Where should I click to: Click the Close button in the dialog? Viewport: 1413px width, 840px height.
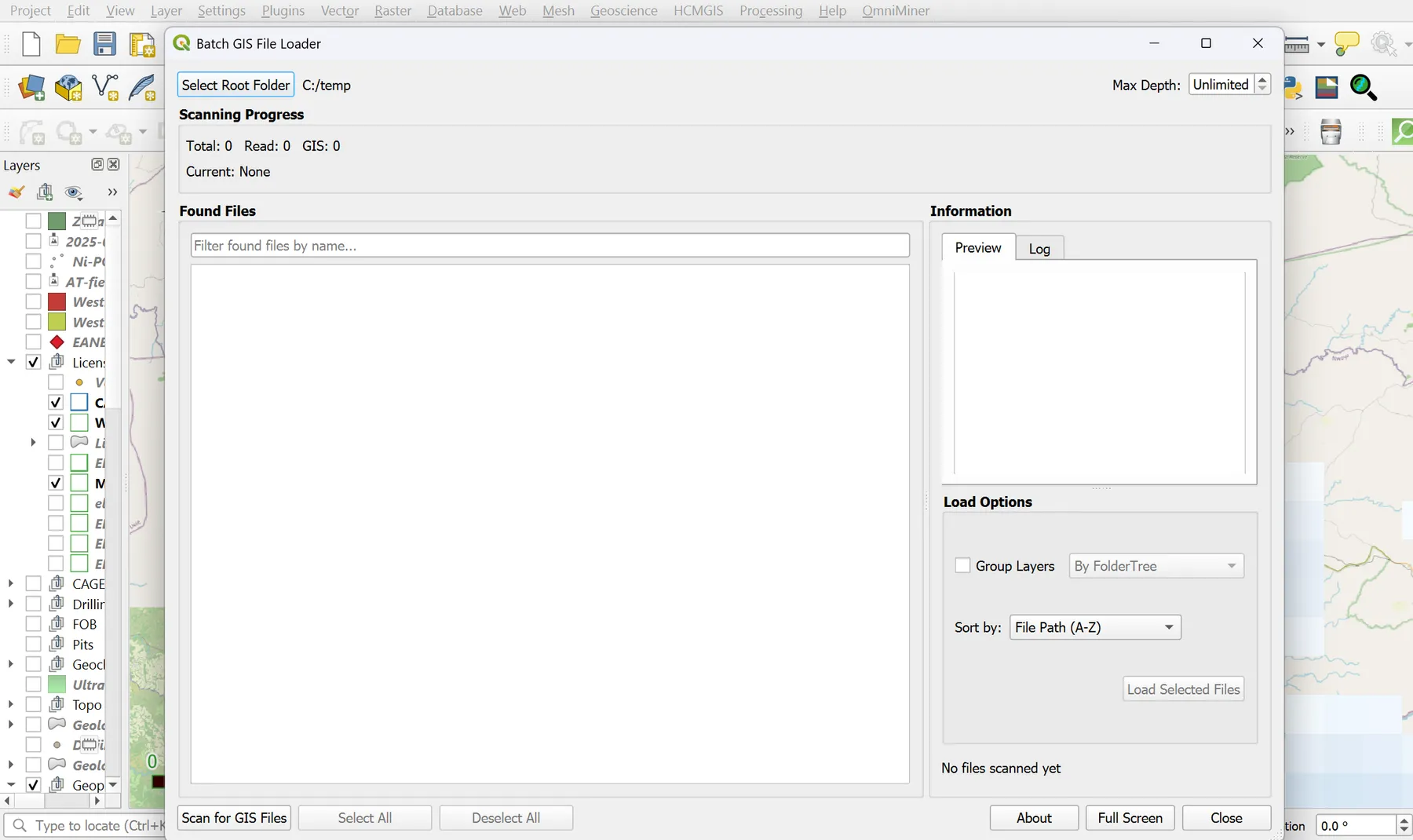click(x=1226, y=818)
